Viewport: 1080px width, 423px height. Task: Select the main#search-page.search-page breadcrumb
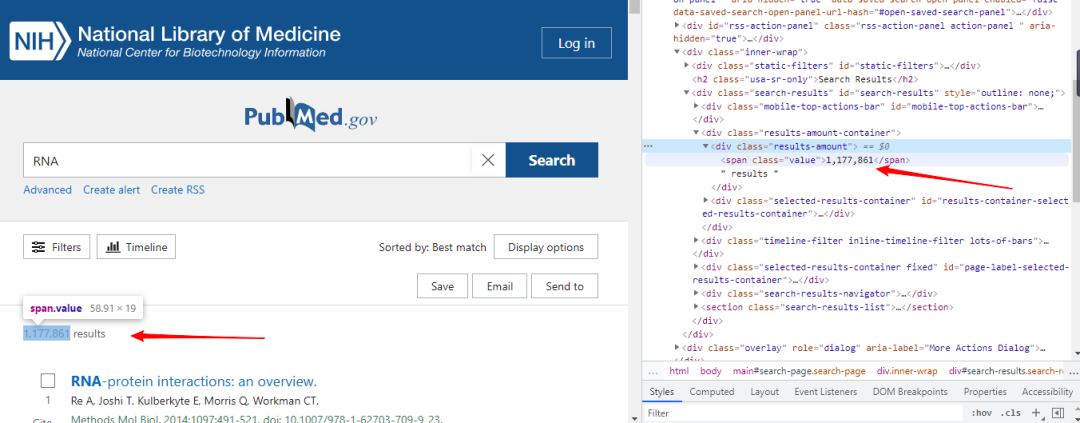[x=799, y=371]
